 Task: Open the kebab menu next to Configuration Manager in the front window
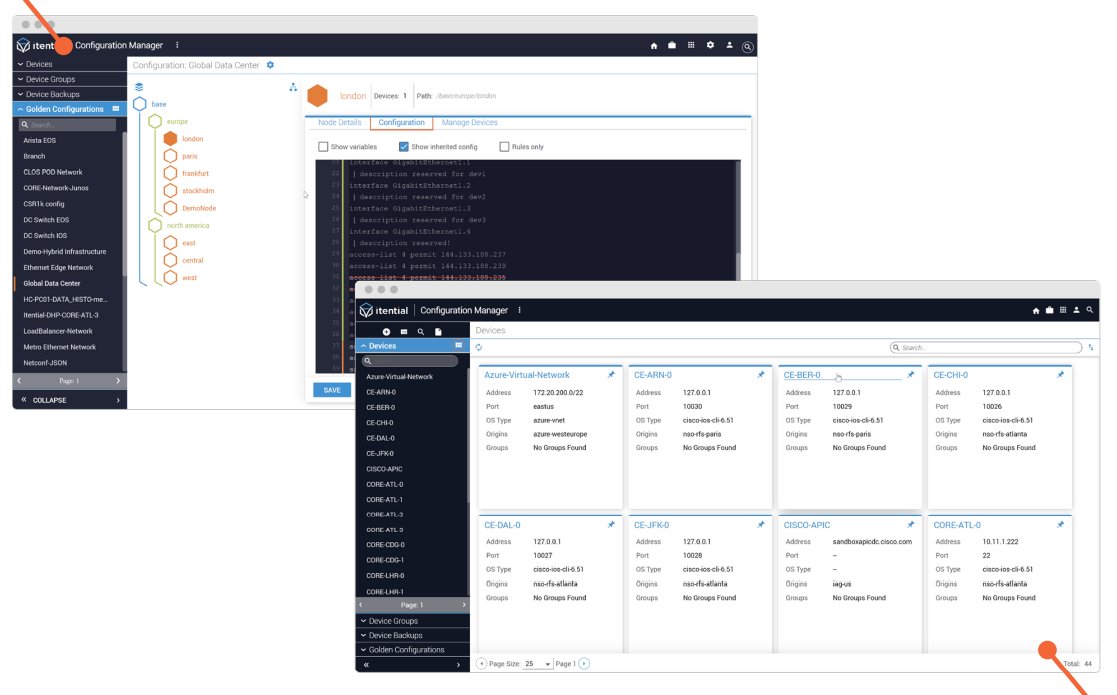519,310
